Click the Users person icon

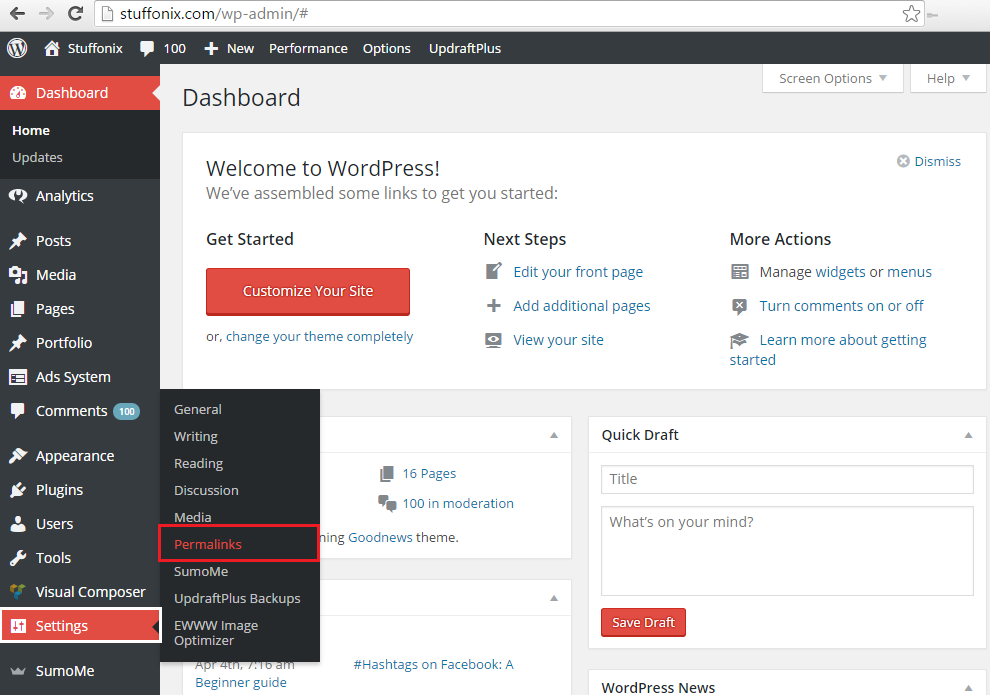[18, 524]
